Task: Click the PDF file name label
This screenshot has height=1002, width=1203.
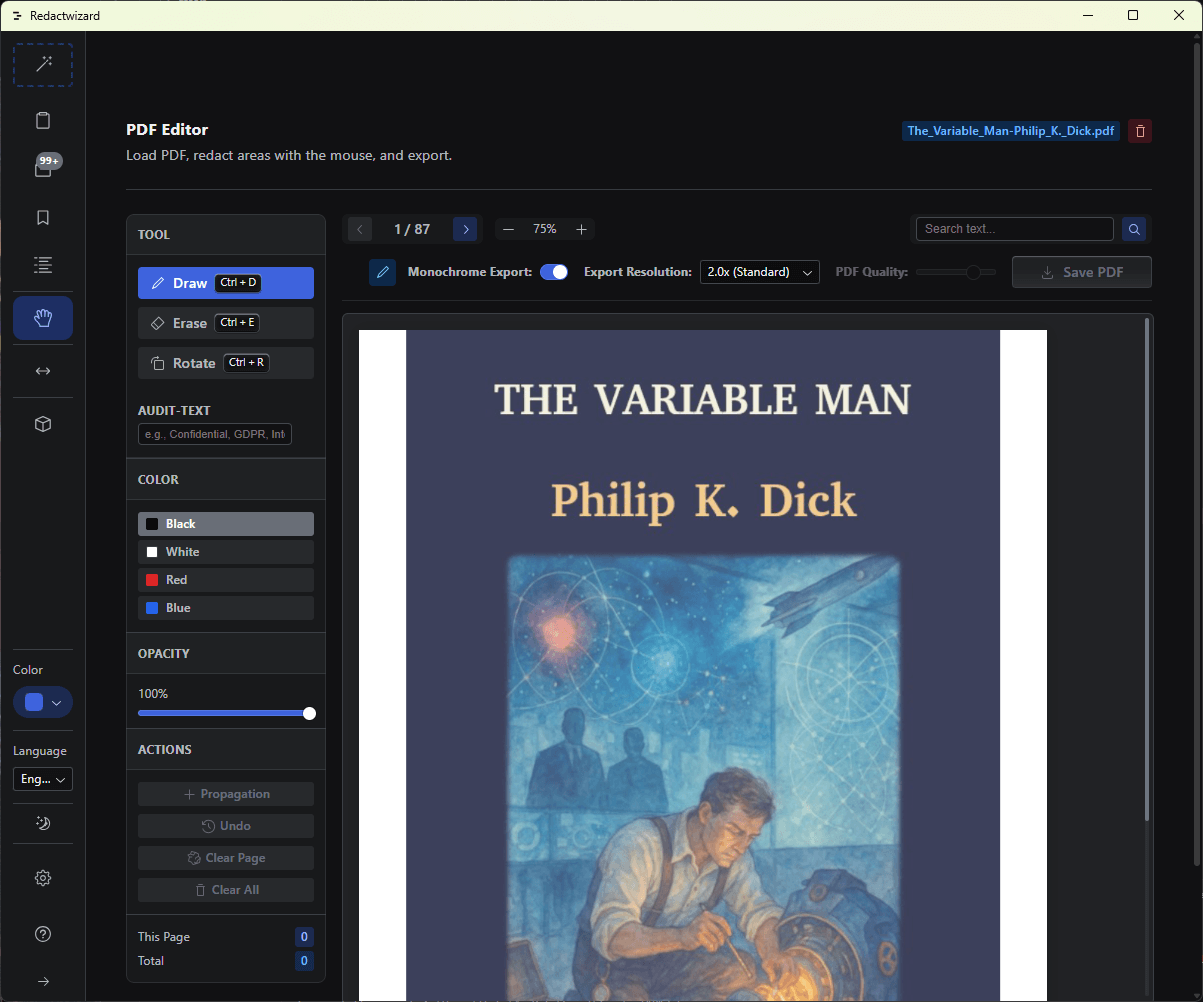Action: [x=1011, y=131]
